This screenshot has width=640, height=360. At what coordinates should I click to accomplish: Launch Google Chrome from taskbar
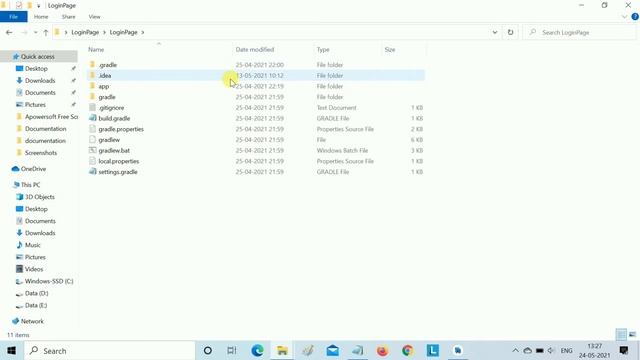(x=407, y=351)
